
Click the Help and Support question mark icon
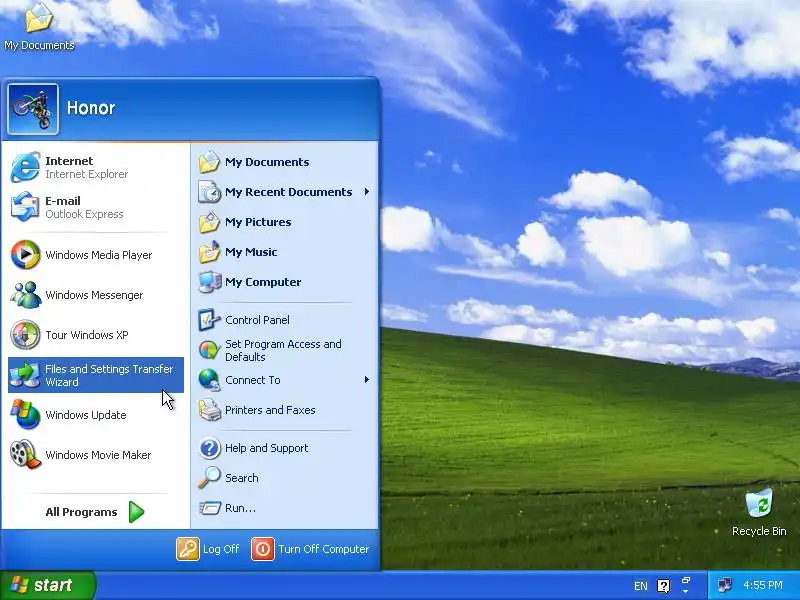click(209, 448)
